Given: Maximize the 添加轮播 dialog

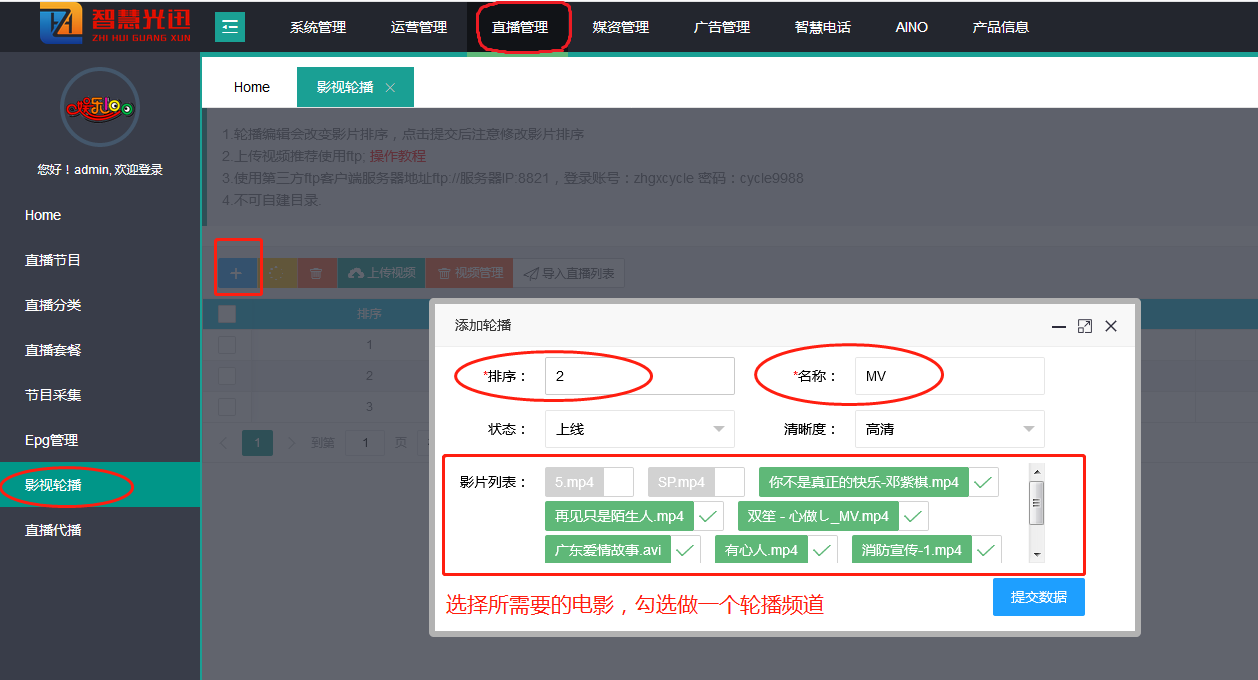Looking at the screenshot, I should coord(1084,326).
